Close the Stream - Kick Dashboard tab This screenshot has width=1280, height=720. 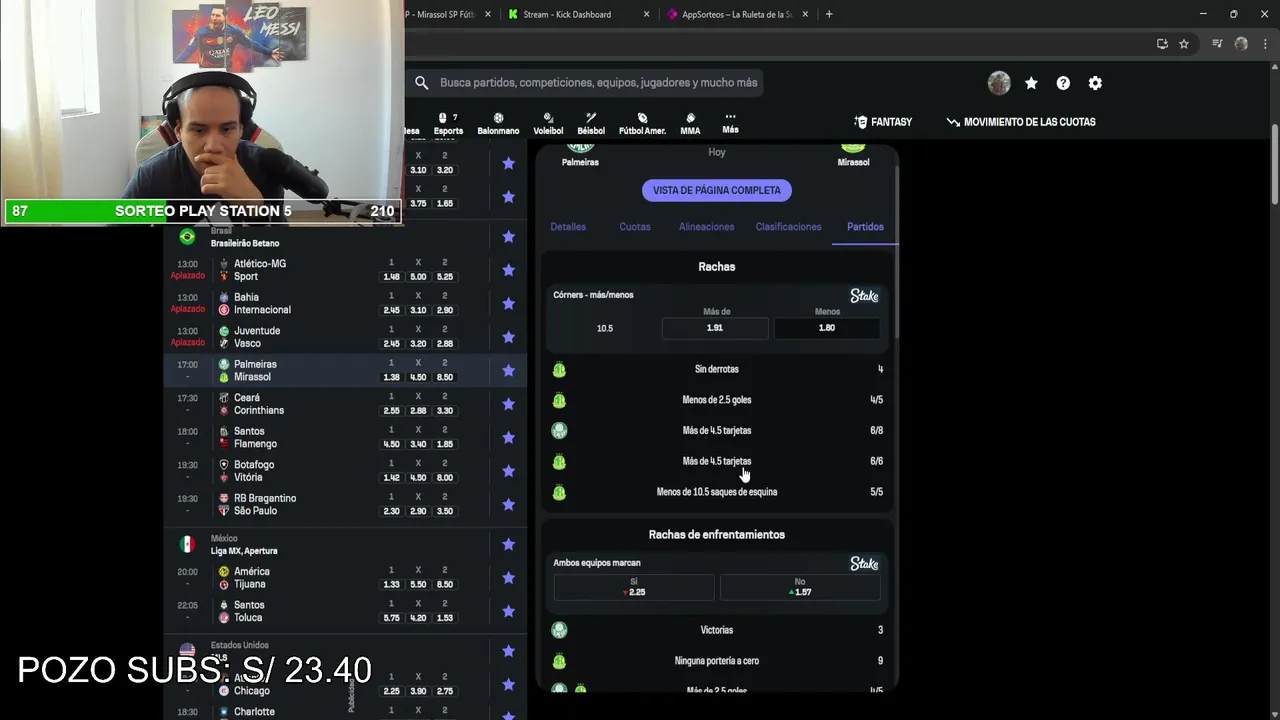point(647,14)
